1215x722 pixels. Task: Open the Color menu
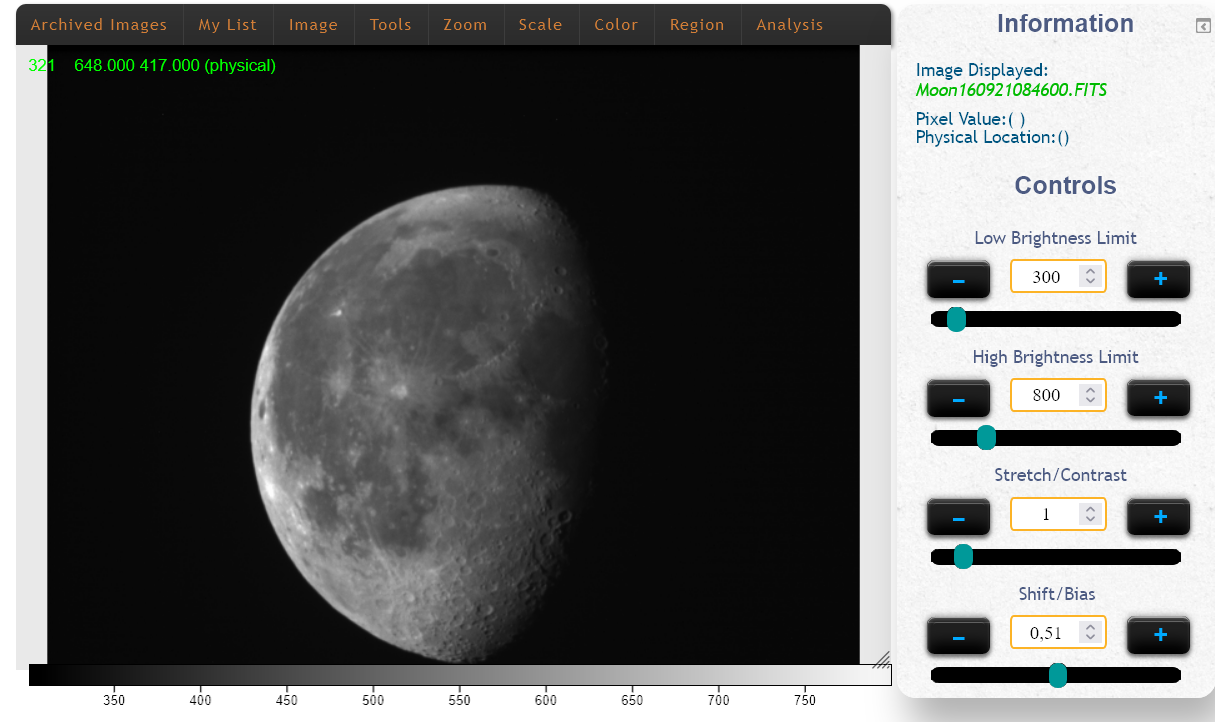tap(616, 24)
